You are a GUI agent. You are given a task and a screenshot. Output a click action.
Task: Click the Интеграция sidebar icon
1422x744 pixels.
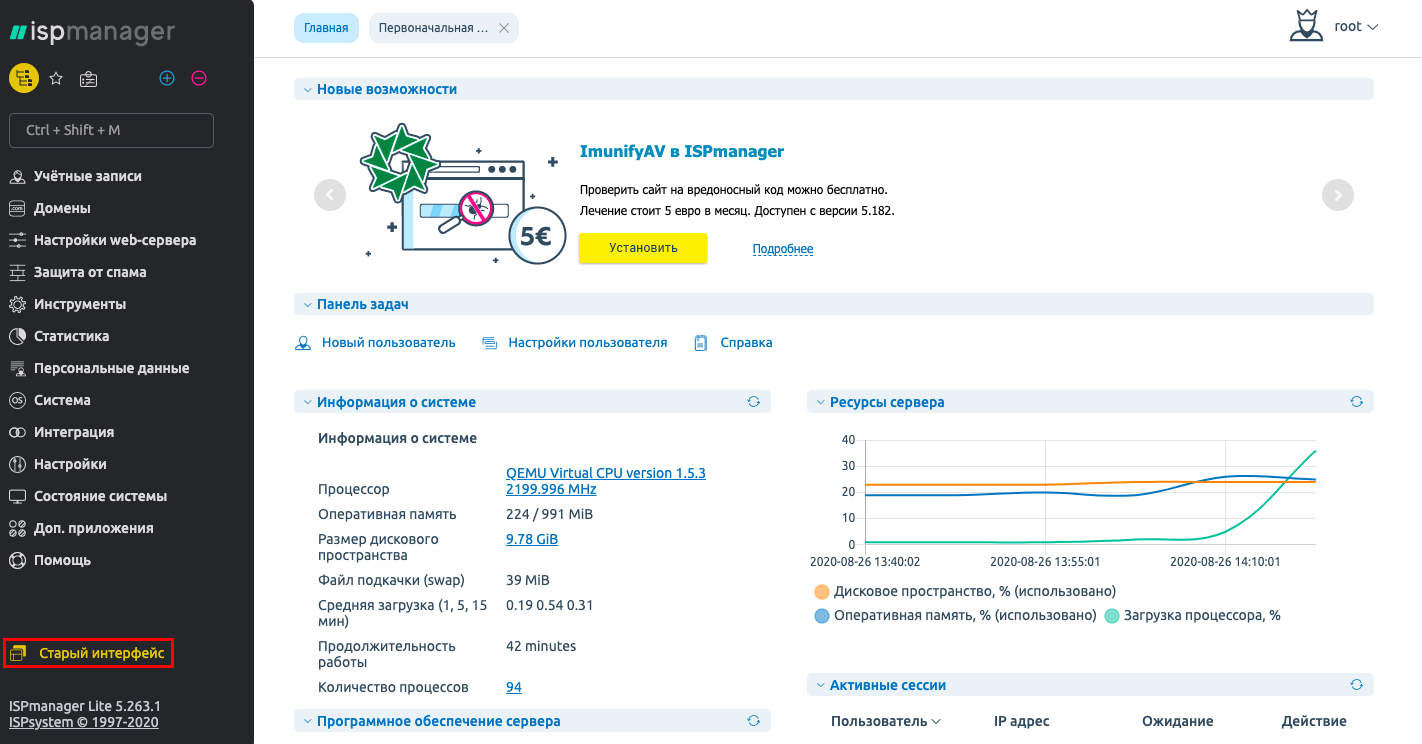[x=17, y=432]
